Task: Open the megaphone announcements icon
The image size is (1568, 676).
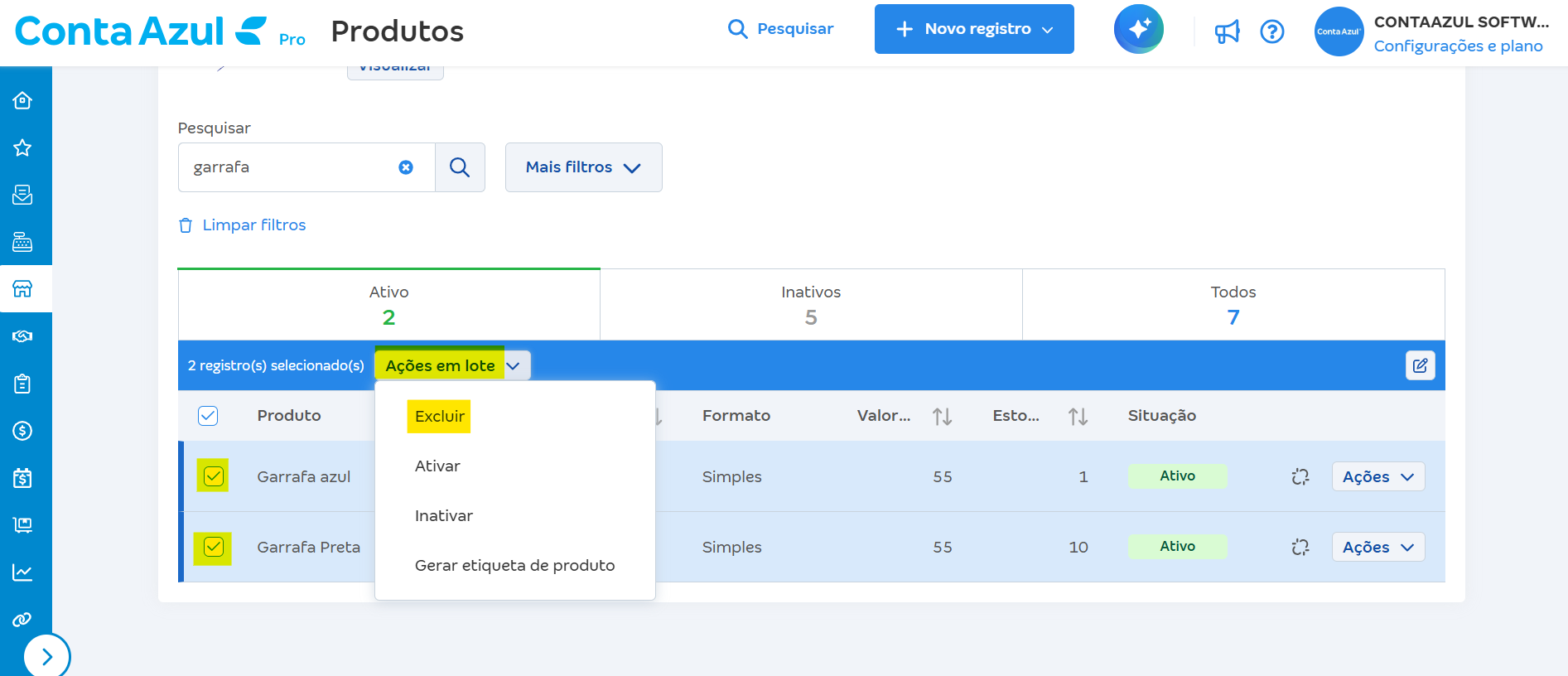Action: (1227, 31)
